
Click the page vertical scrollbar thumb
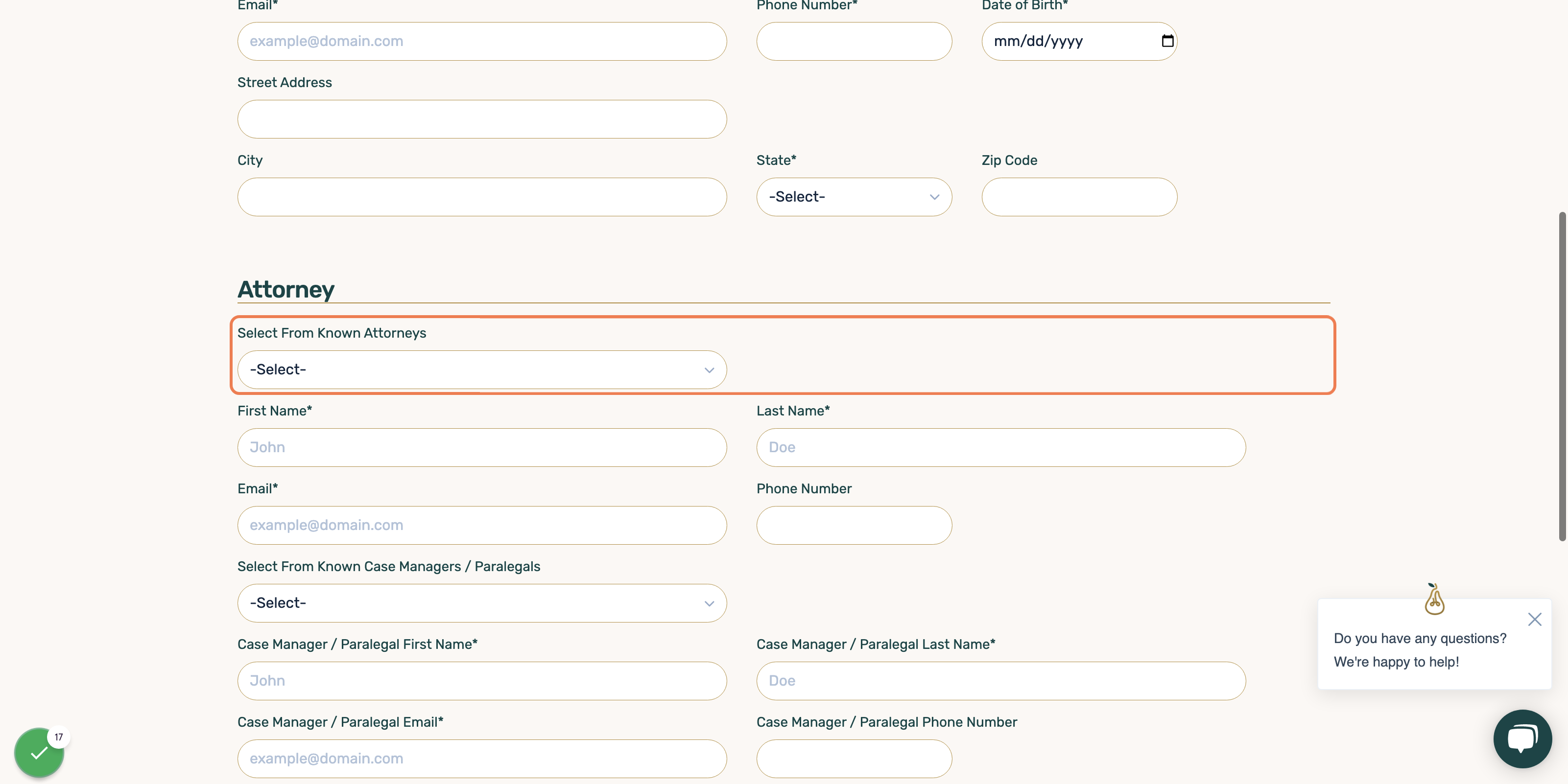(x=1562, y=376)
